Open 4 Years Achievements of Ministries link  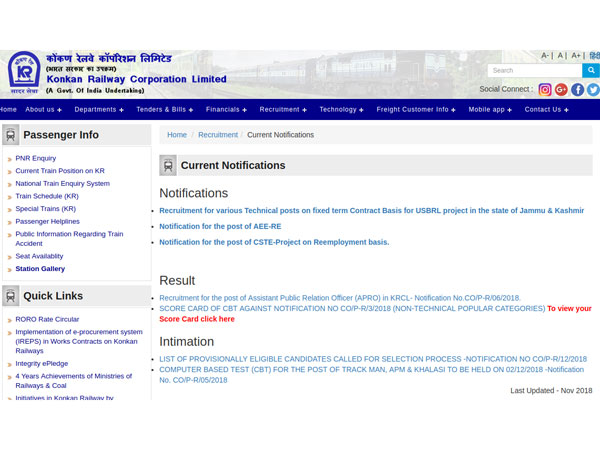(73, 381)
